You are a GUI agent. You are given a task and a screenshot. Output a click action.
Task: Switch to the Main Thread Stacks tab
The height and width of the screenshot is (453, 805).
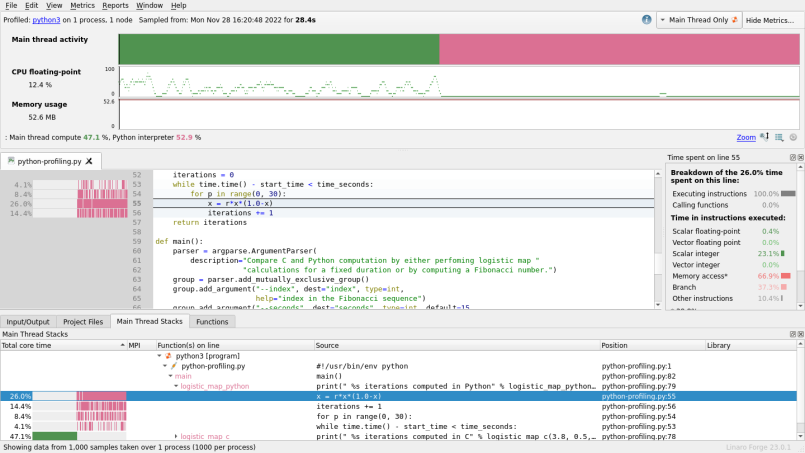pyautogui.click(x=149, y=321)
